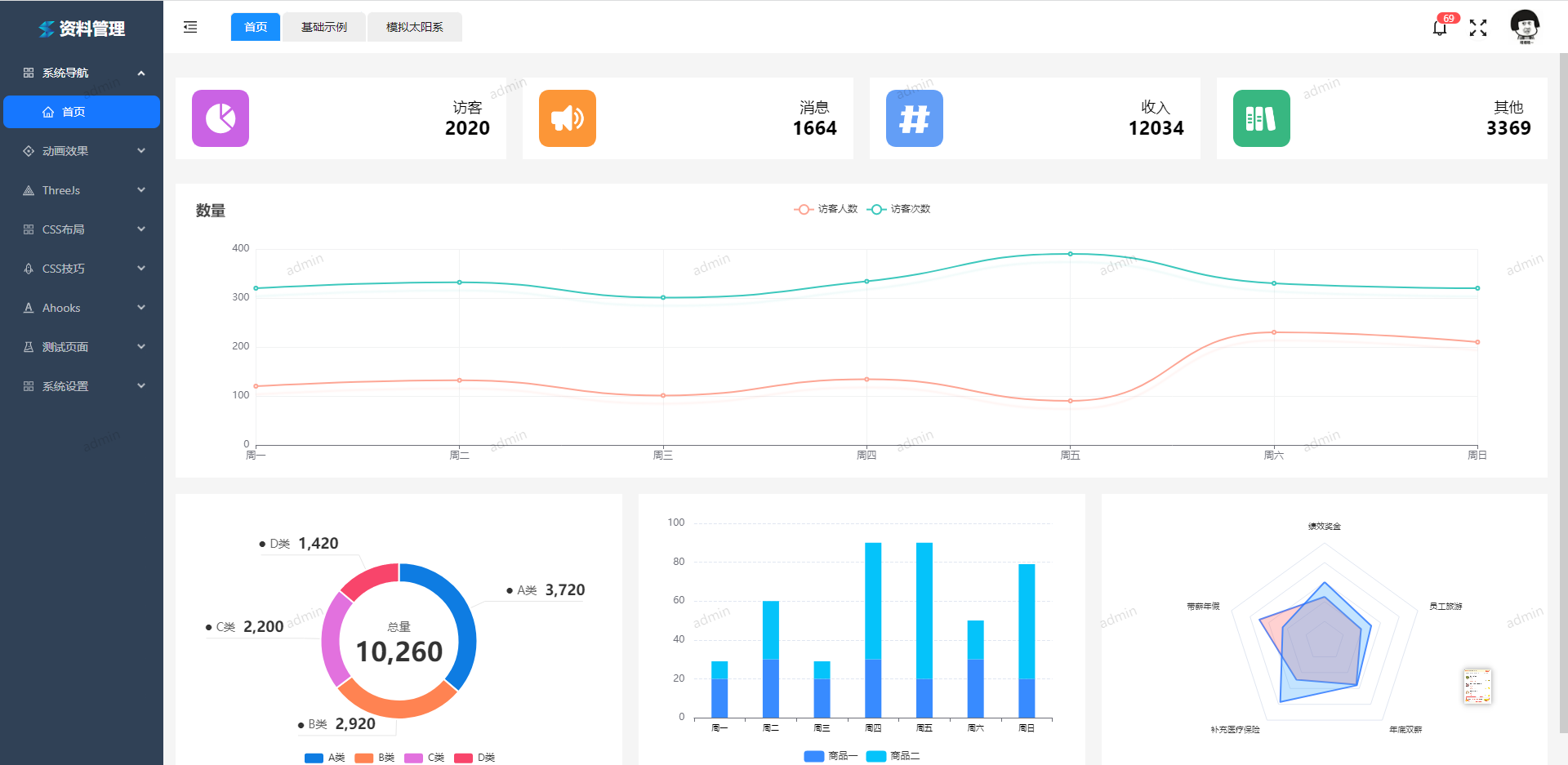Switch to the 模拟太阳系 tab
Viewport: 1568px width, 765px height.
click(415, 27)
